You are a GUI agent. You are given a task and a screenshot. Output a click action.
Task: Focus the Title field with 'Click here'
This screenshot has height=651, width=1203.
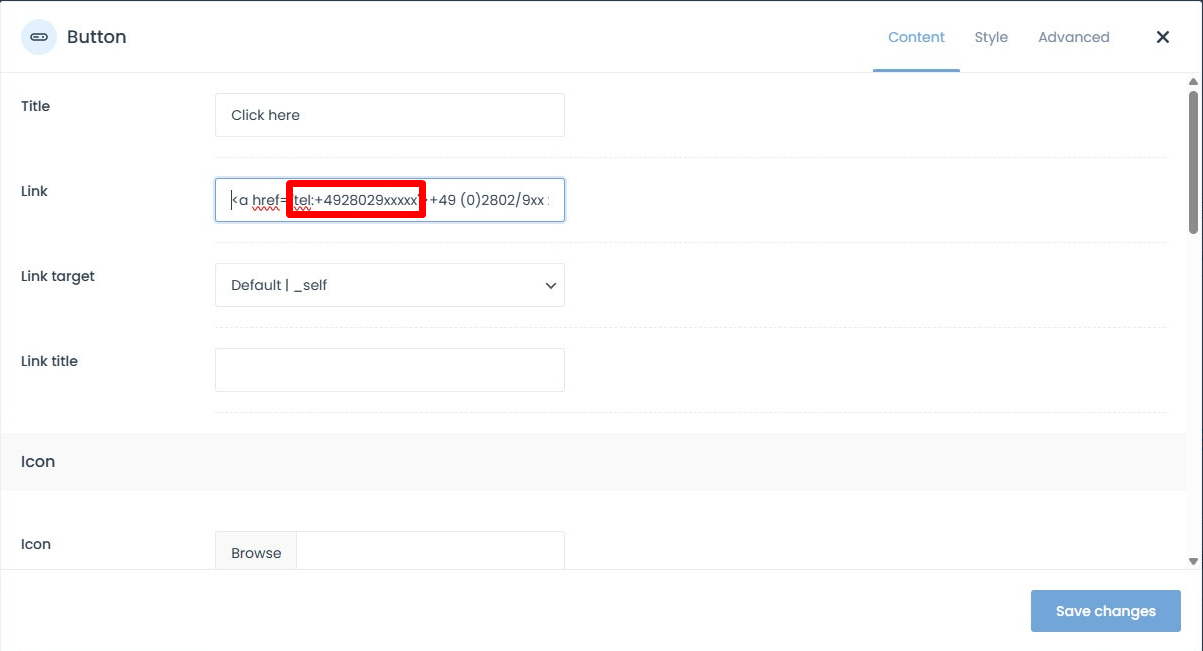(389, 115)
